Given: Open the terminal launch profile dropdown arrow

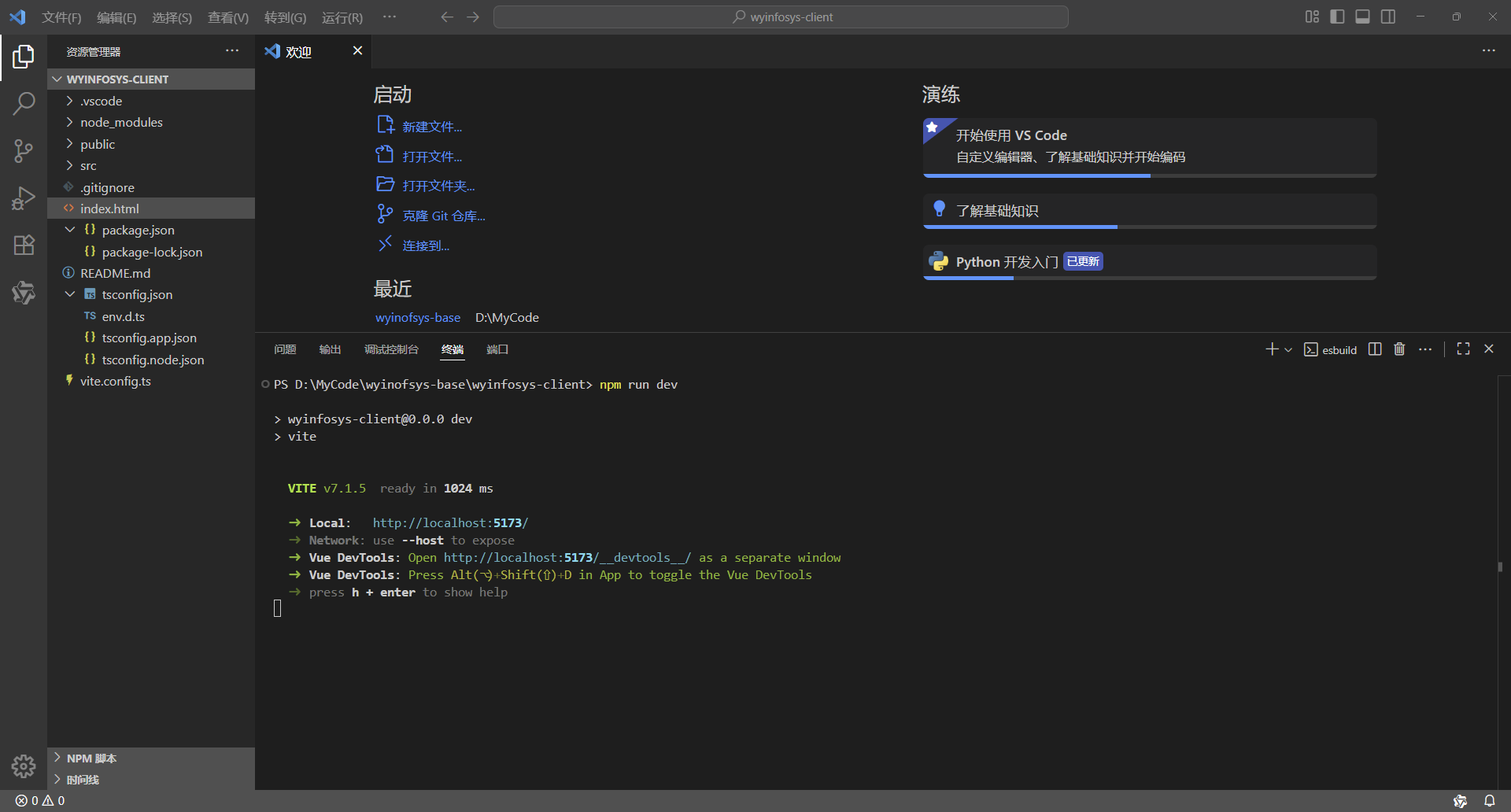Looking at the screenshot, I should 1288,349.
